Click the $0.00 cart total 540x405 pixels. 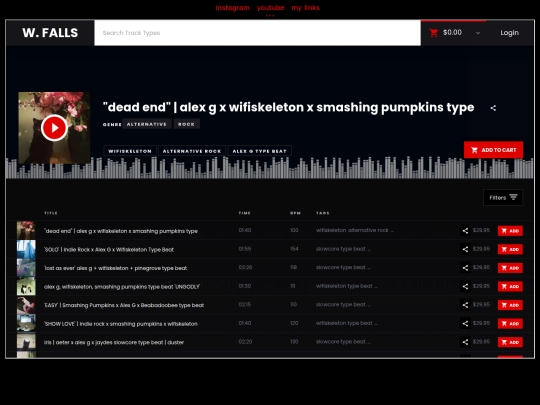coord(452,33)
